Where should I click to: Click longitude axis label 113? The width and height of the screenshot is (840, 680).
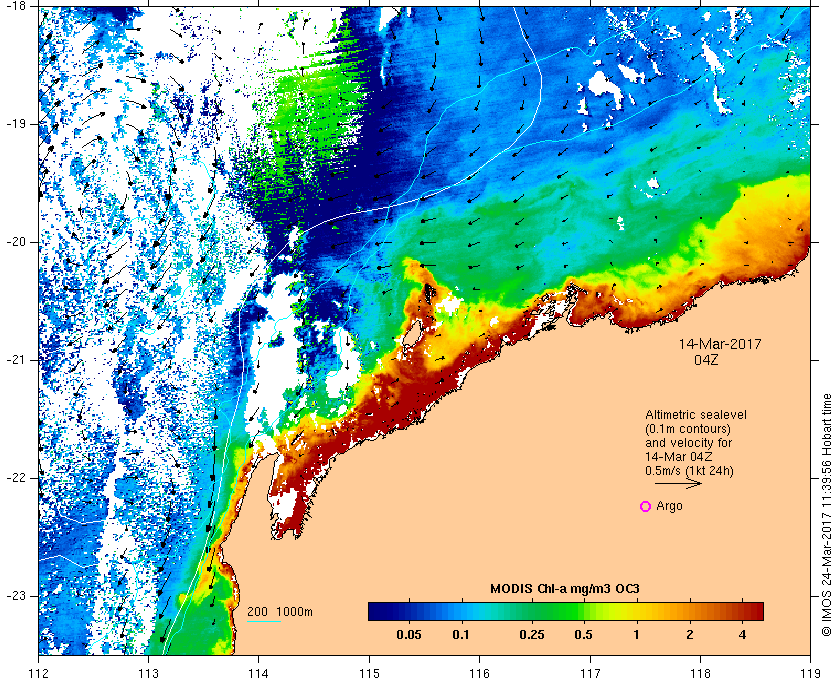coord(148,672)
